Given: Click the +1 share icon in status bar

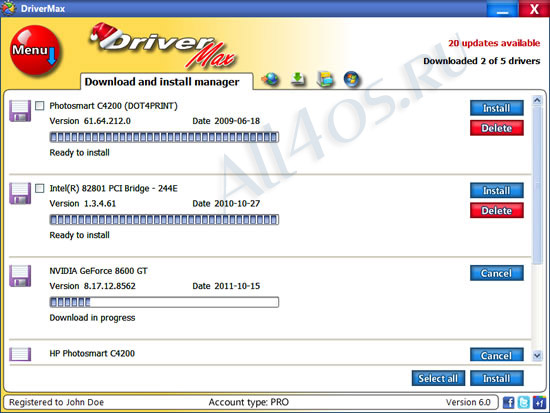Looking at the screenshot, I should pyautogui.click(x=539, y=402).
